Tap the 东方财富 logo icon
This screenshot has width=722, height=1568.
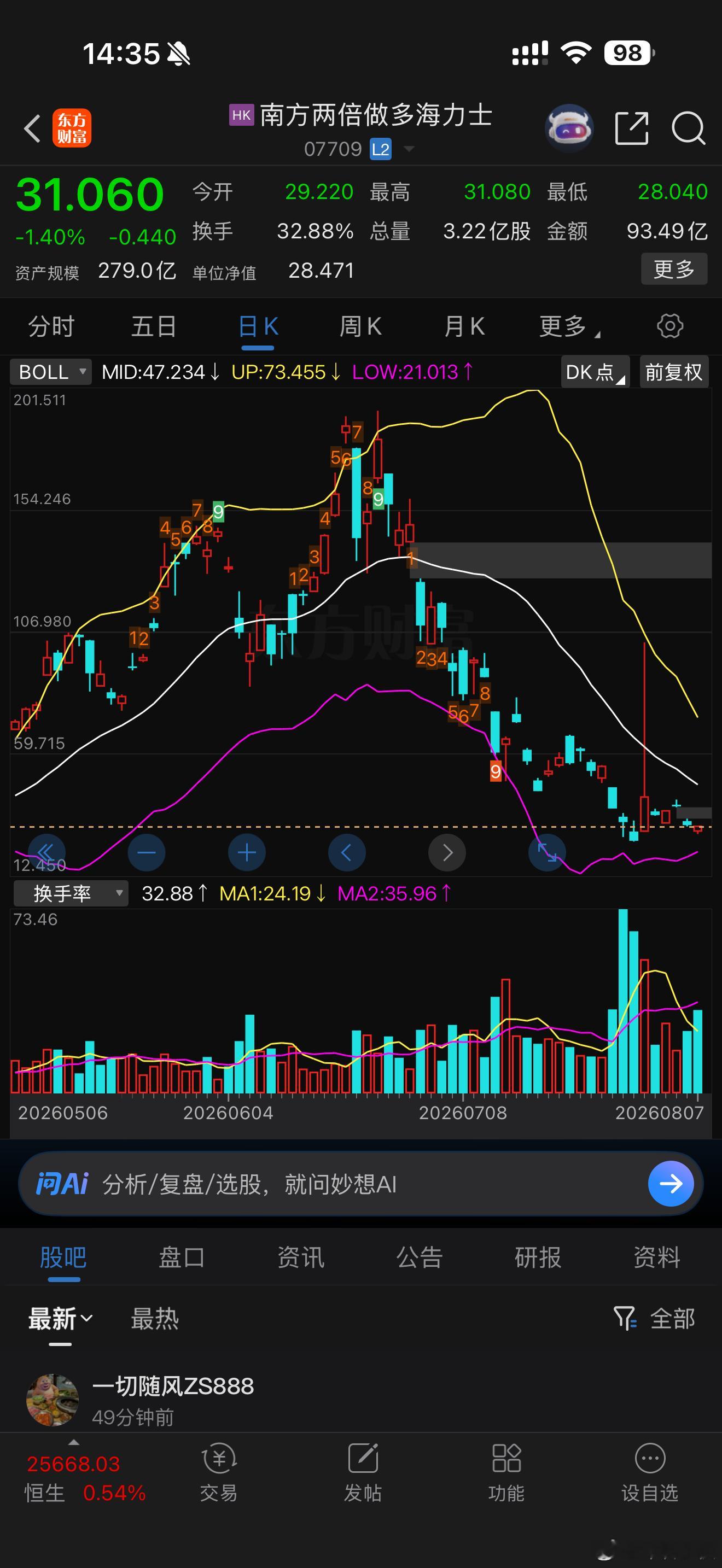tap(72, 128)
